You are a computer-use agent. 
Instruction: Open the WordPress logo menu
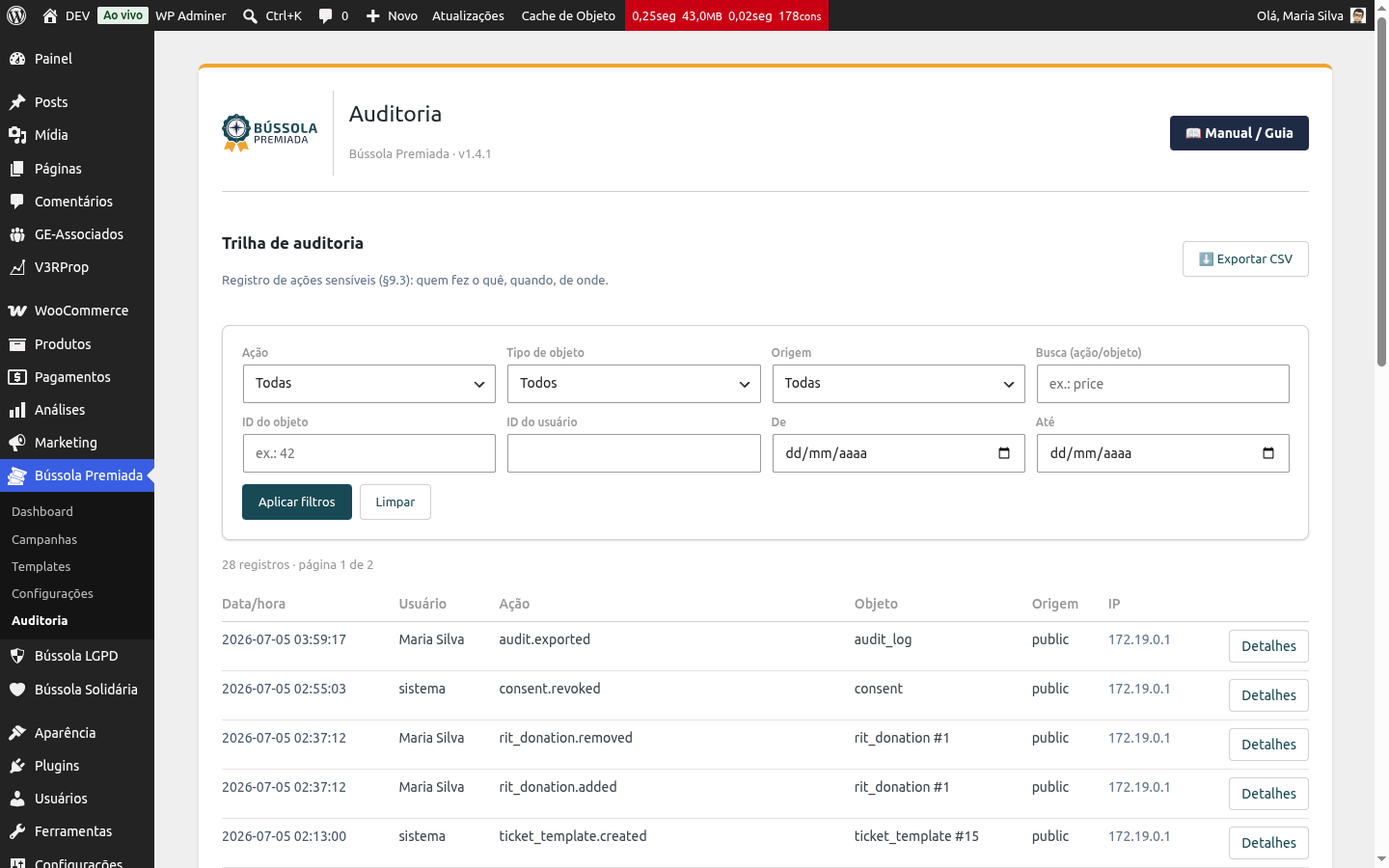16,15
